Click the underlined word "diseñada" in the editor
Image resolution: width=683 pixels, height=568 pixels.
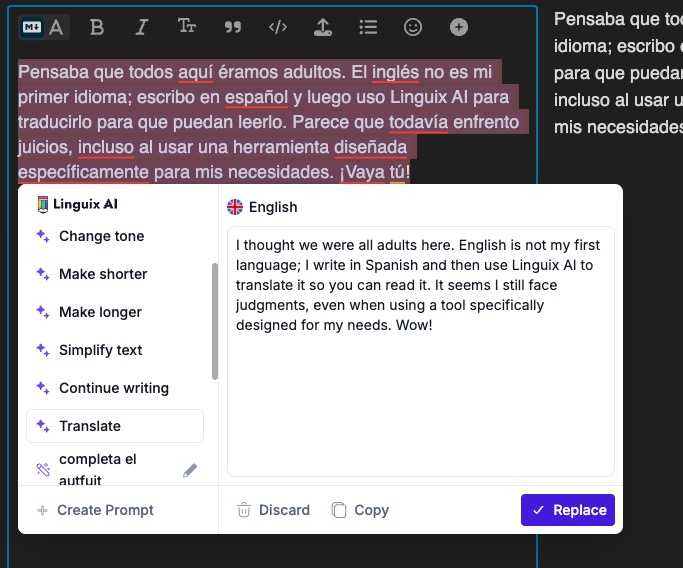pos(371,147)
